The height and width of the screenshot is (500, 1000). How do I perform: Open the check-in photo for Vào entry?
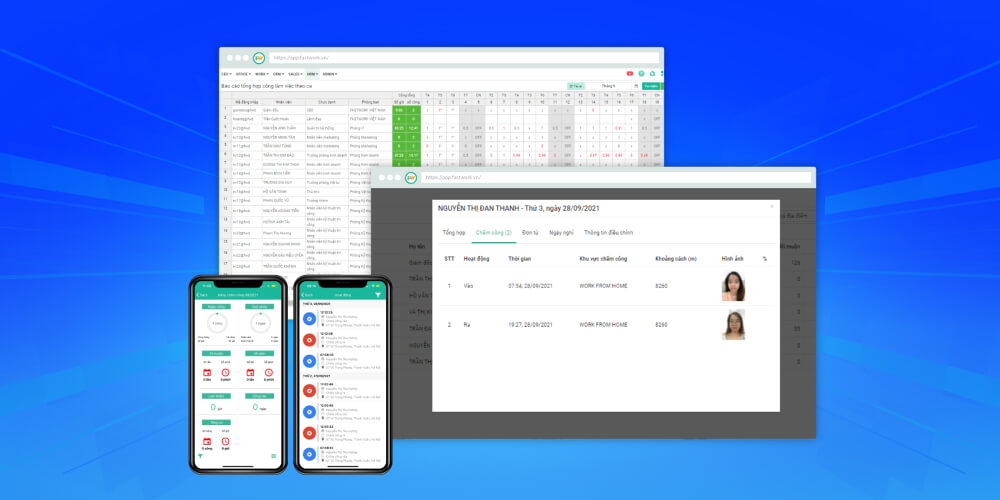click(733, 286)
